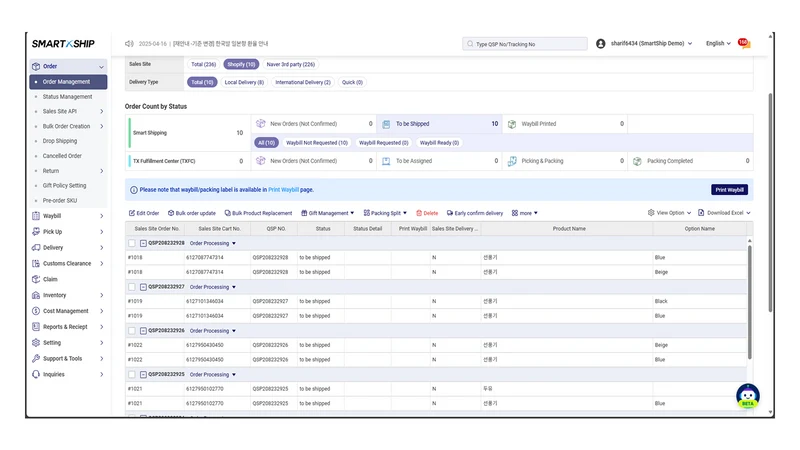Expand the View Option dropdown
This screenshot has height=450, width=800.
(x=669, y=213)
